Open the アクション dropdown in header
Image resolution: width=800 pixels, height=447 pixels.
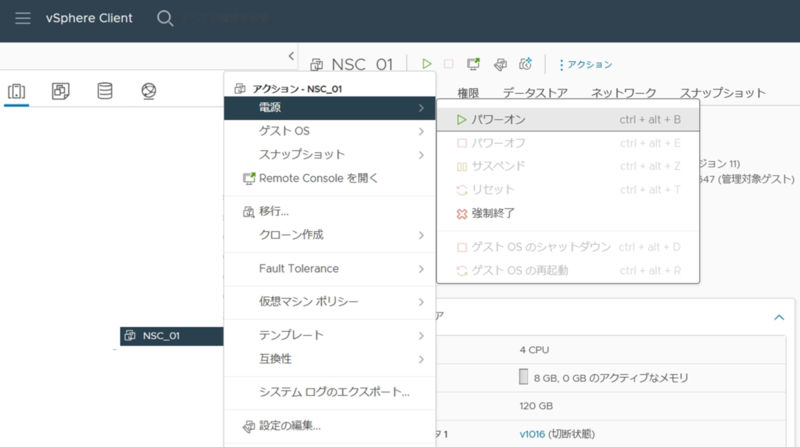tap(585, 65)
